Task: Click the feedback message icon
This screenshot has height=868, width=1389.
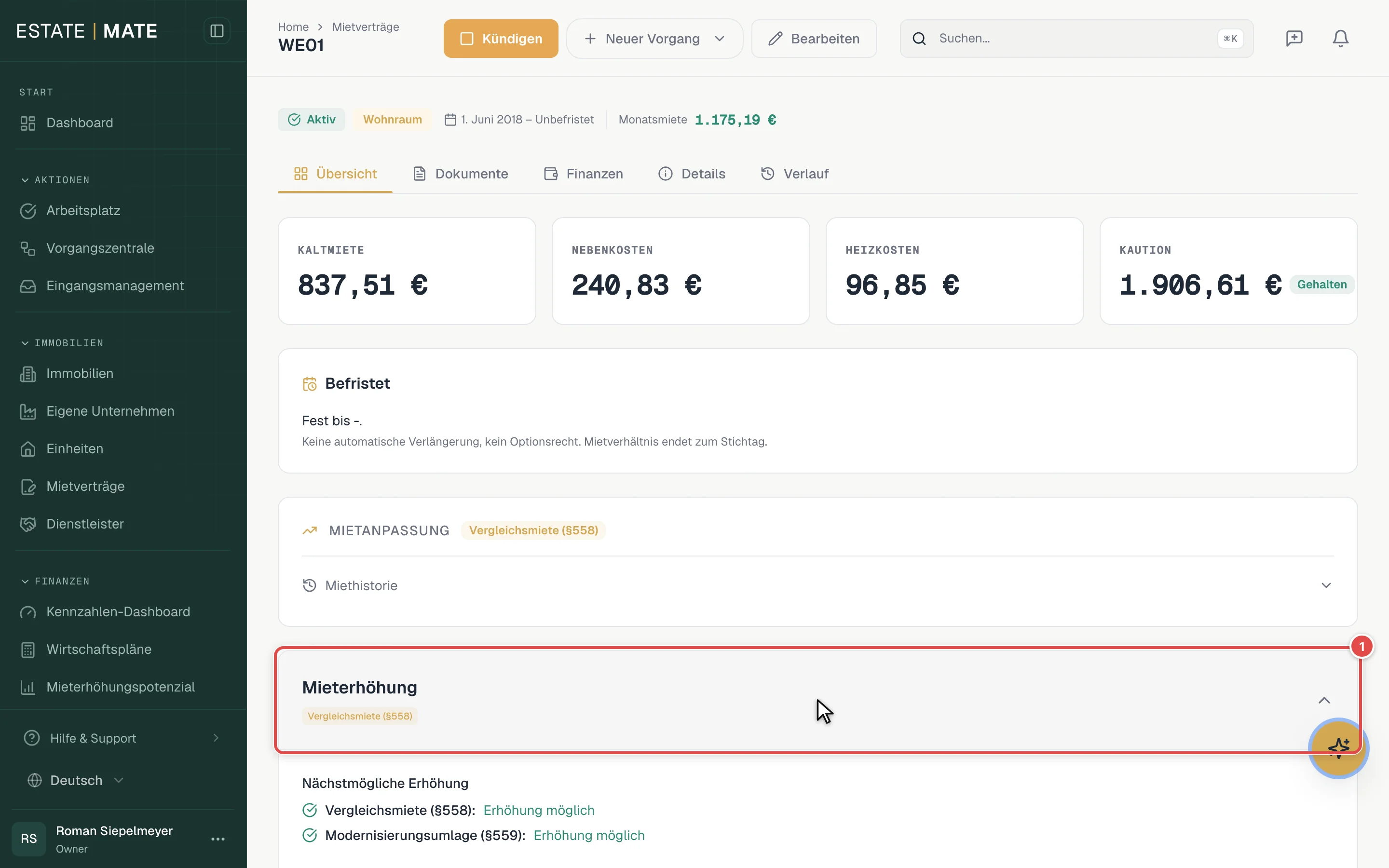Action: (1294, 39)
